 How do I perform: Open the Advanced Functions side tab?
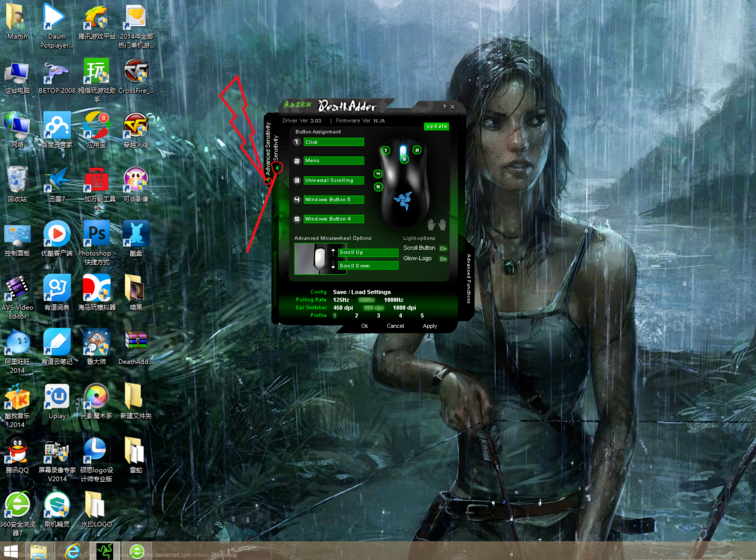[x=468, y=279]
